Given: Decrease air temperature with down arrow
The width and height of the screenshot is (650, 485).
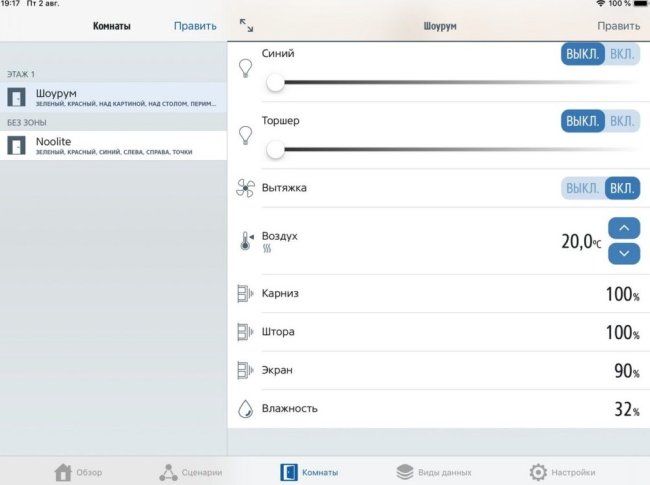Looking at the screenshot, I should coord(624,254).
